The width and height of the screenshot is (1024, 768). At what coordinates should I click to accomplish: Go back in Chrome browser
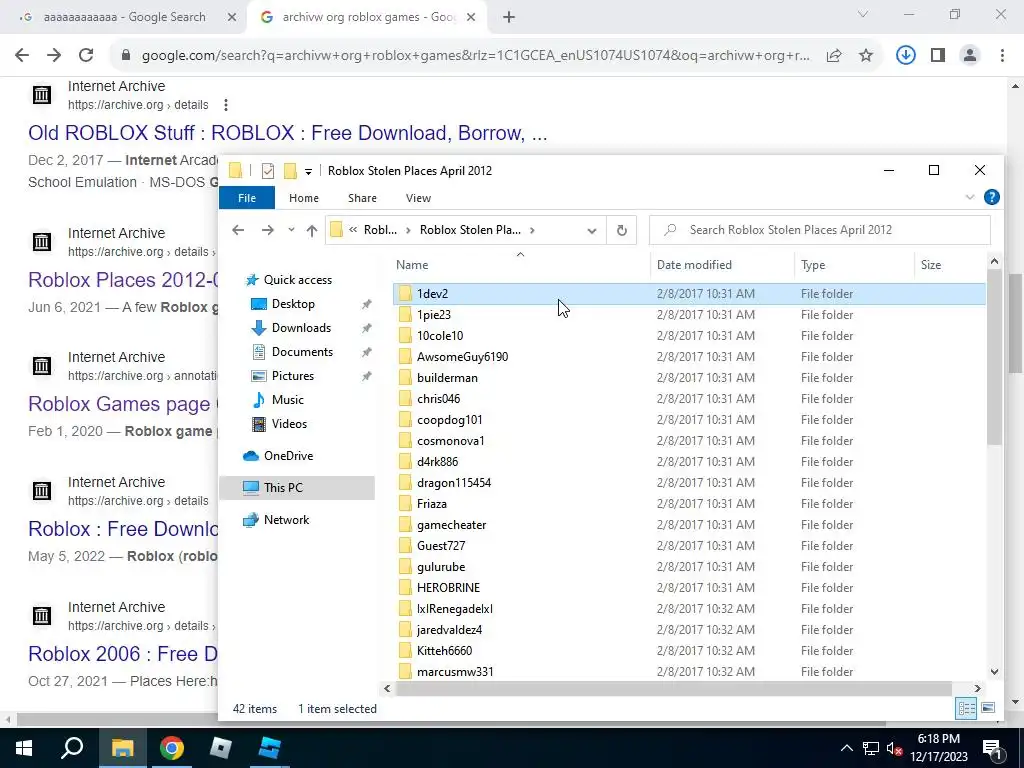point(22,56)
